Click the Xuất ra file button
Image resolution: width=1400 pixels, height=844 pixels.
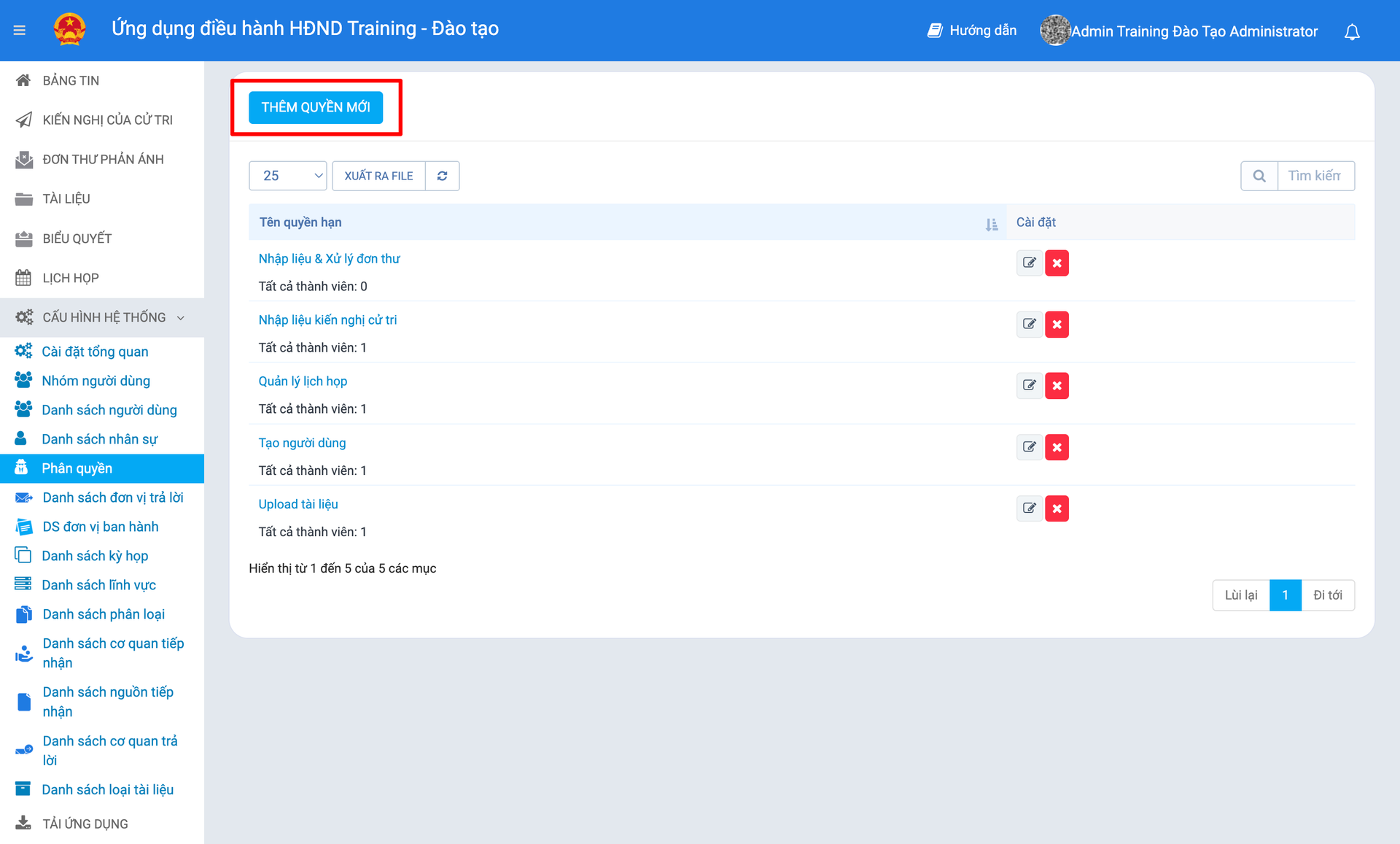pos(378,176)
